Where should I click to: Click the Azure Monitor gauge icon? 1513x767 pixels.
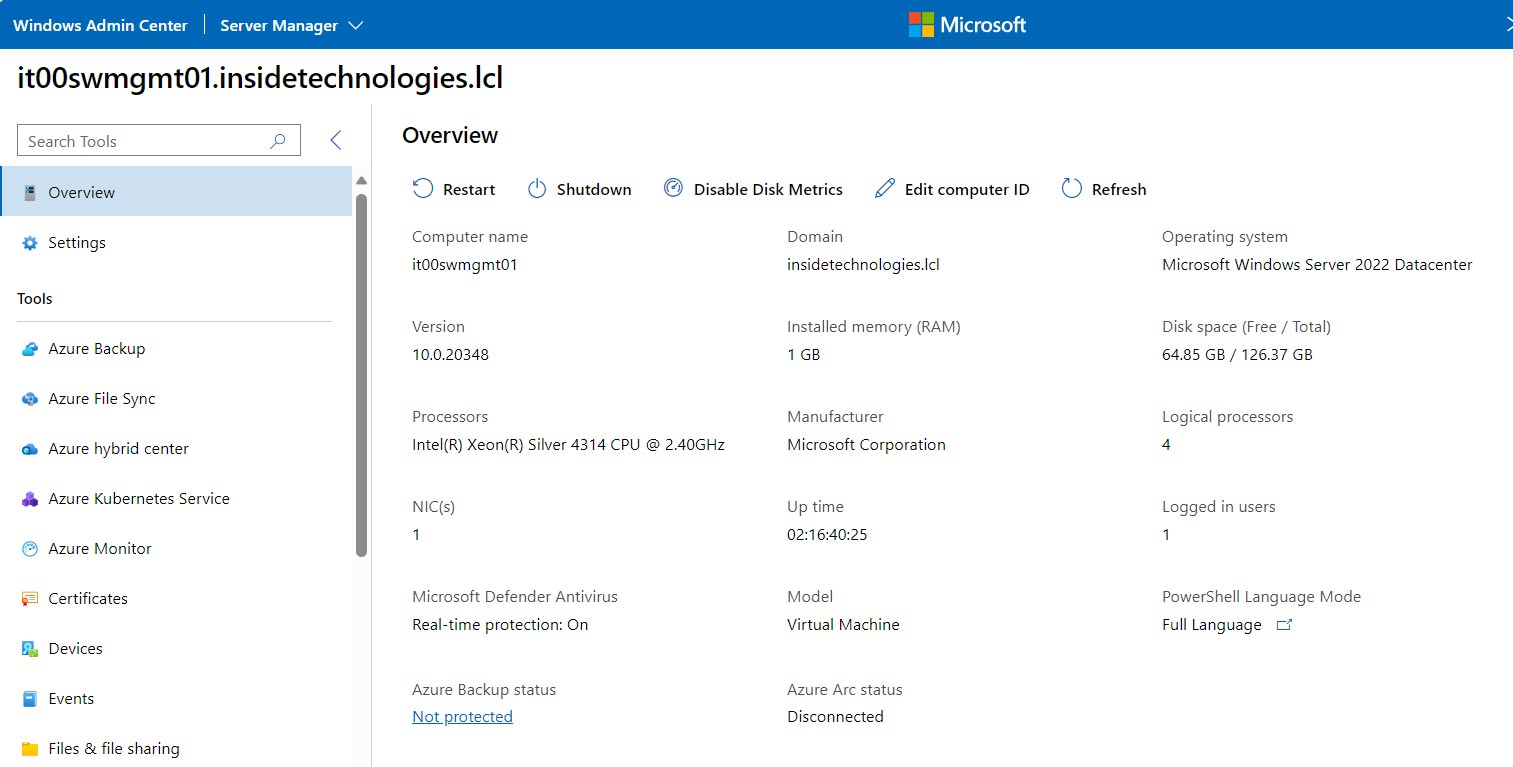tap(30, 549)
